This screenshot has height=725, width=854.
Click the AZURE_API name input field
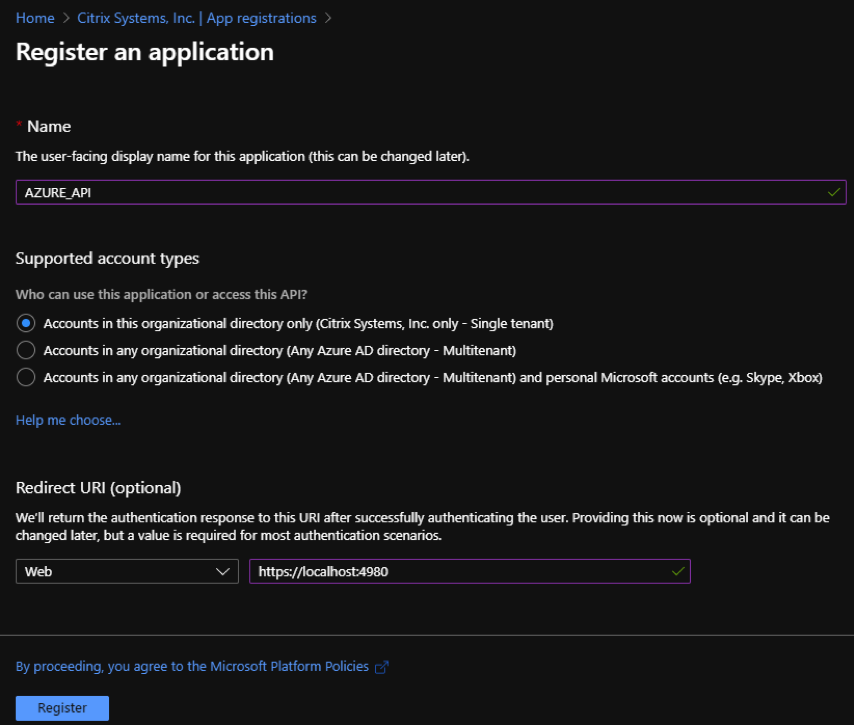(x=431, y=192)
